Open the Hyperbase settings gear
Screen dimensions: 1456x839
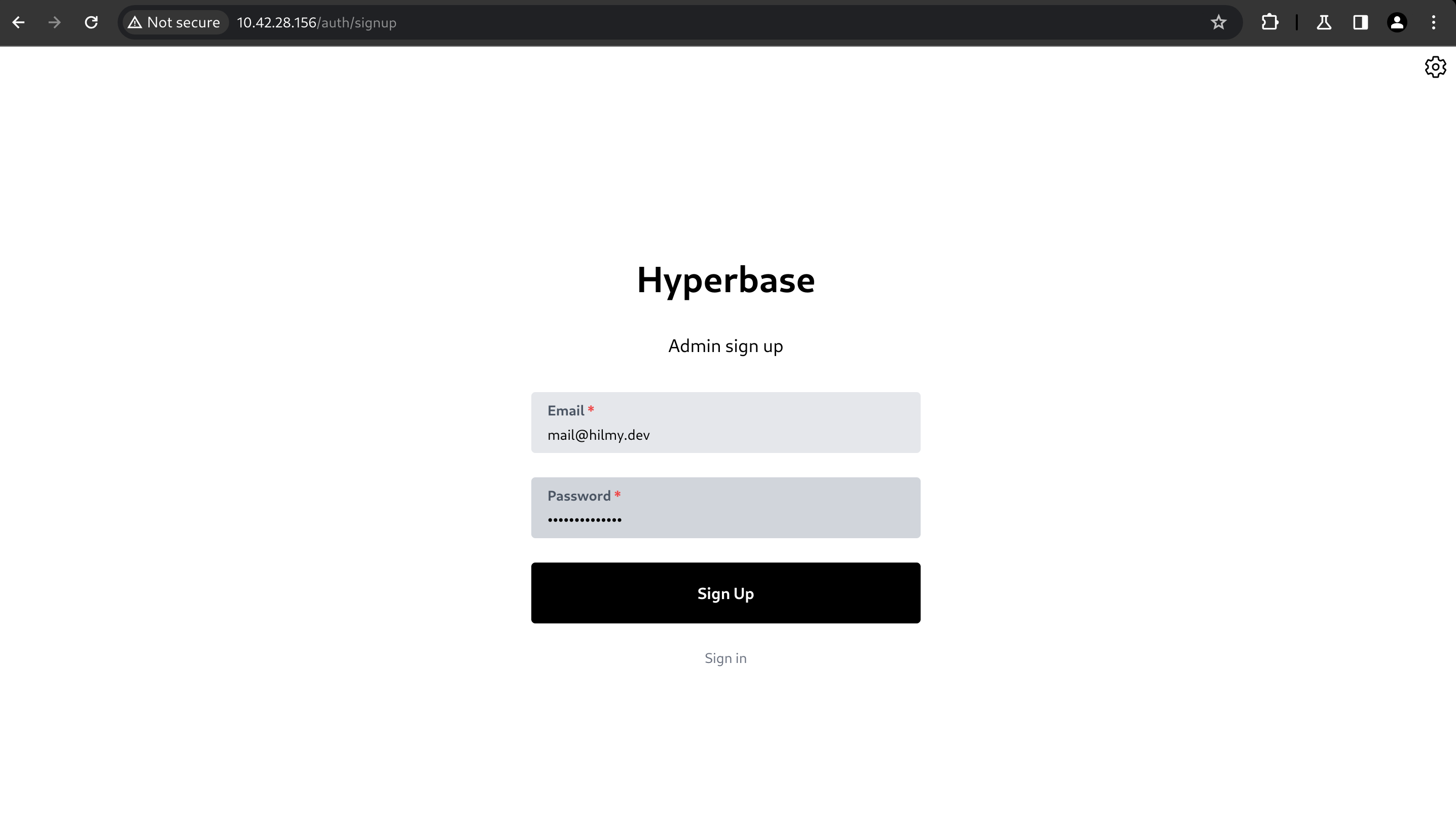(1435, 66)
